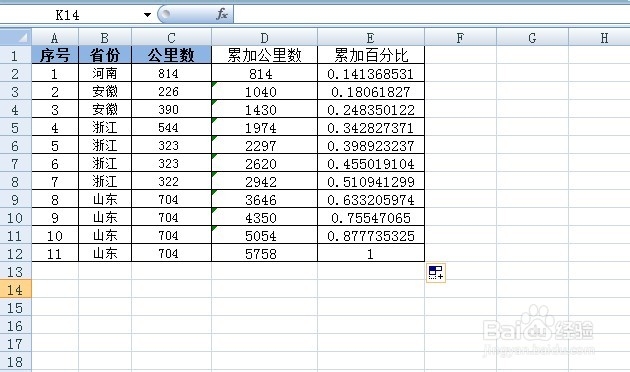The height and width of the screenshot is (372, 630).
Task: Select row 1 header
Action: point(16,55)
